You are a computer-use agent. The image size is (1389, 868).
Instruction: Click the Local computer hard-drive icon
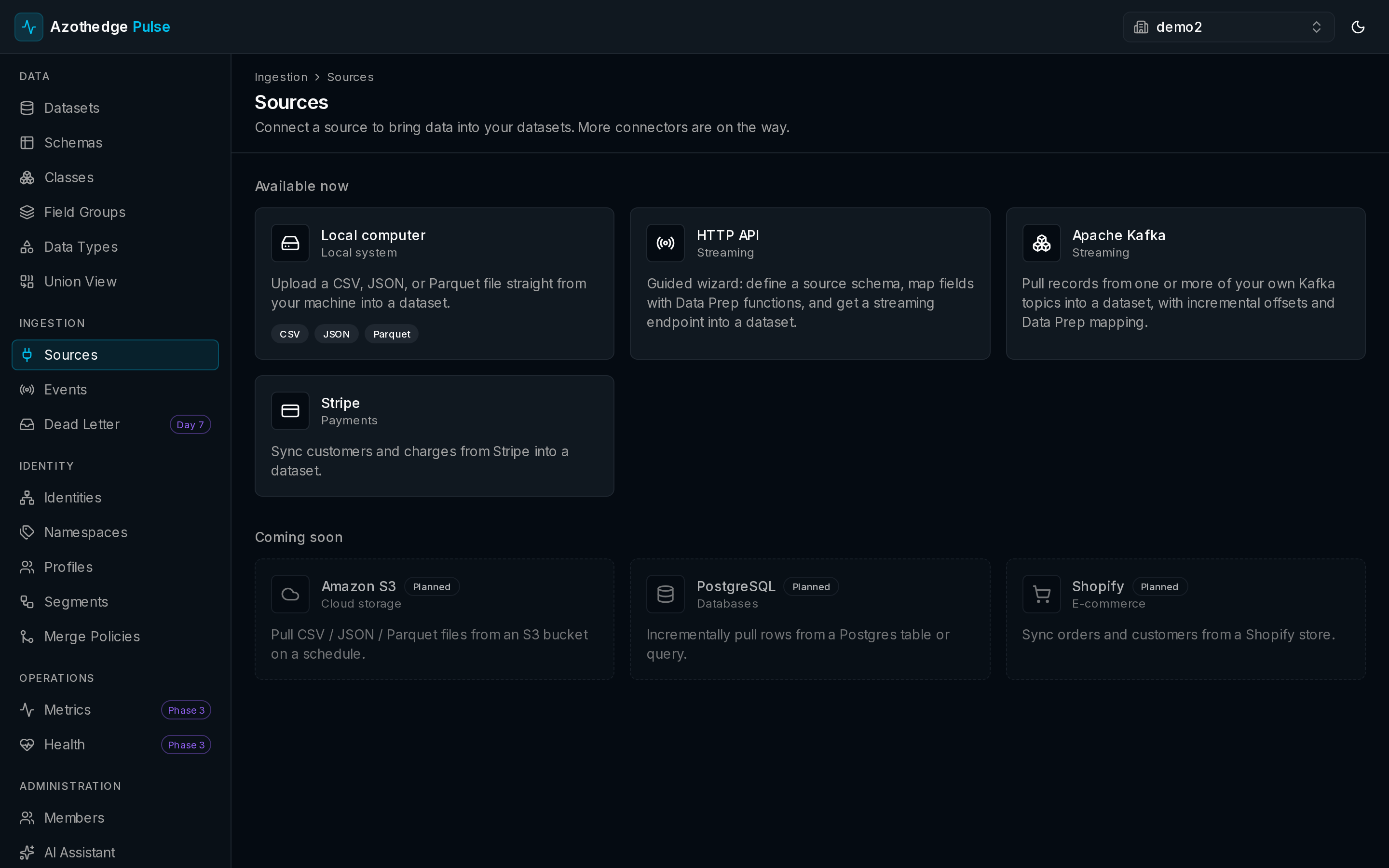(290, 244)
